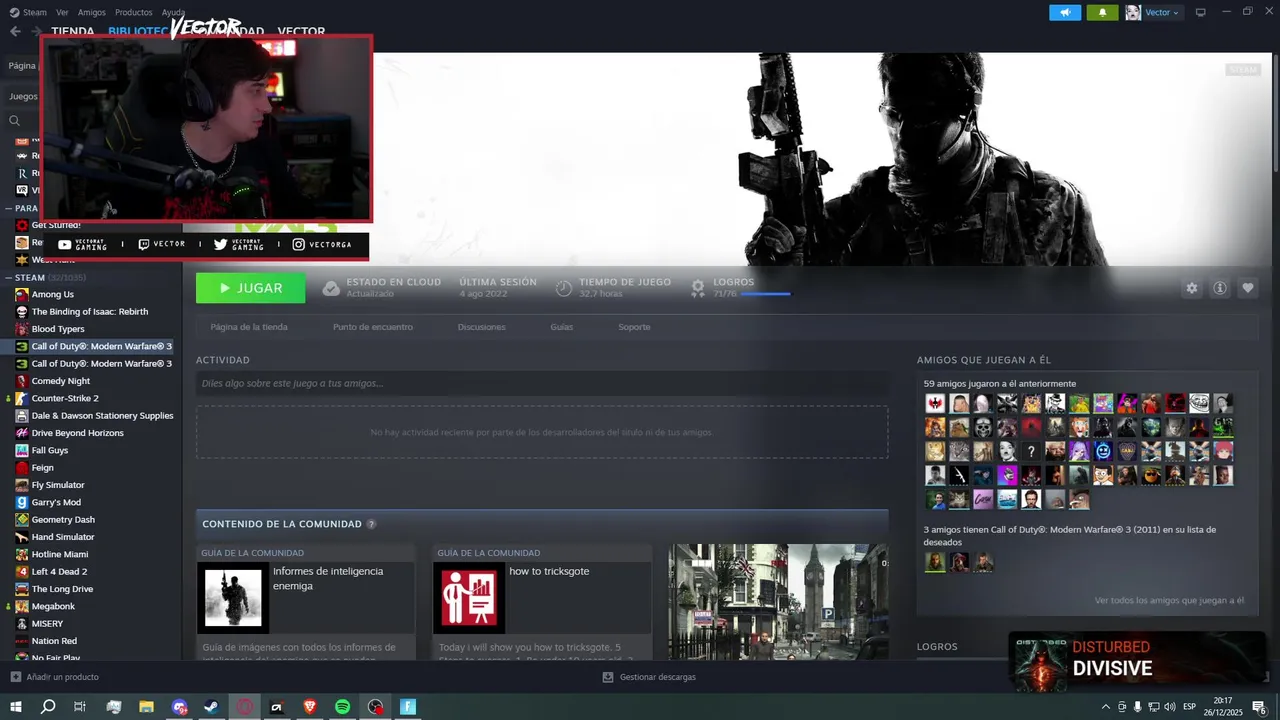The height and width of the screenshot is (720, 1280).
Task: Click the library search magnifier icon
Action: tap(15, 121)
